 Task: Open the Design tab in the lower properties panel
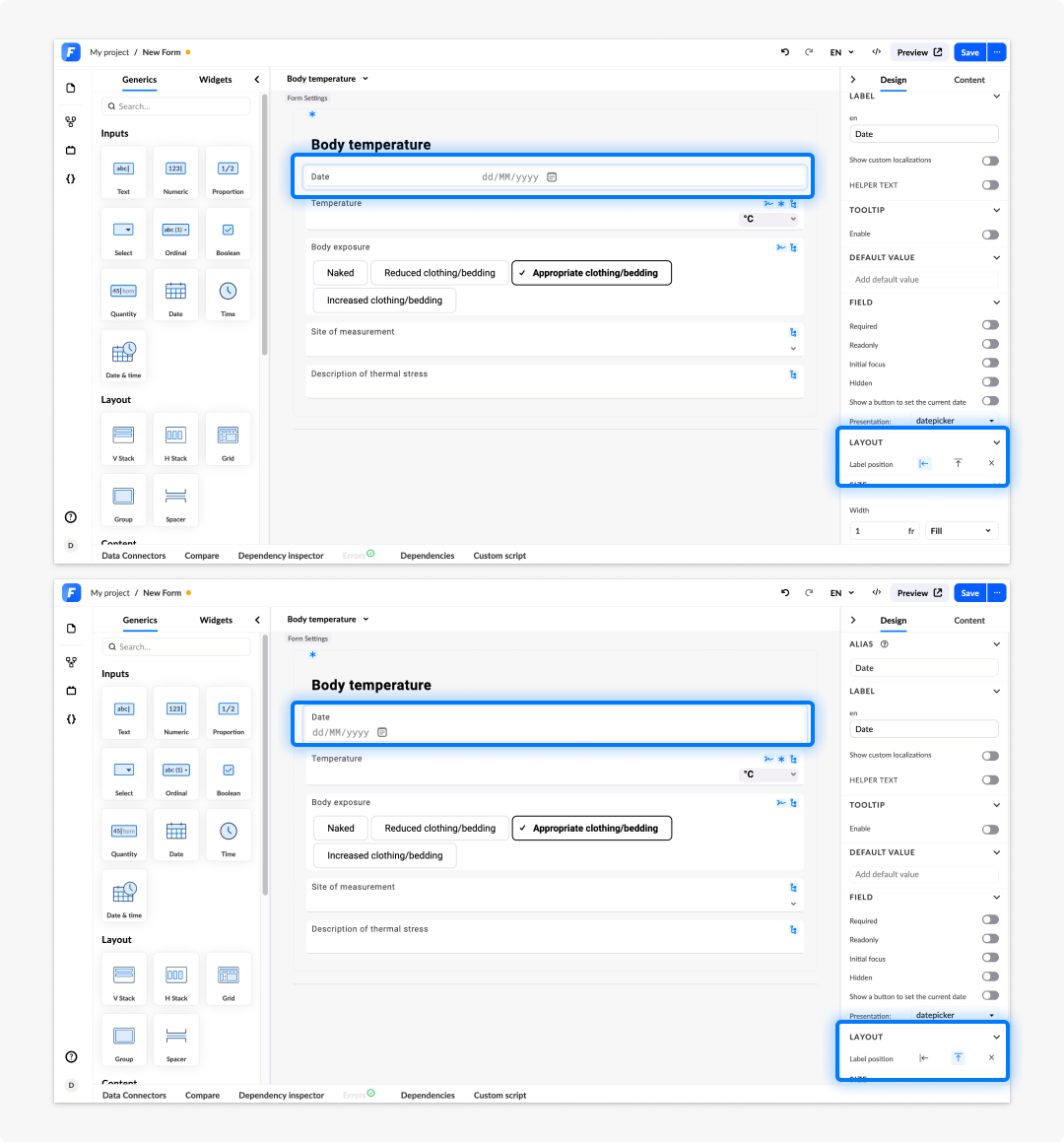pos(893,621)
